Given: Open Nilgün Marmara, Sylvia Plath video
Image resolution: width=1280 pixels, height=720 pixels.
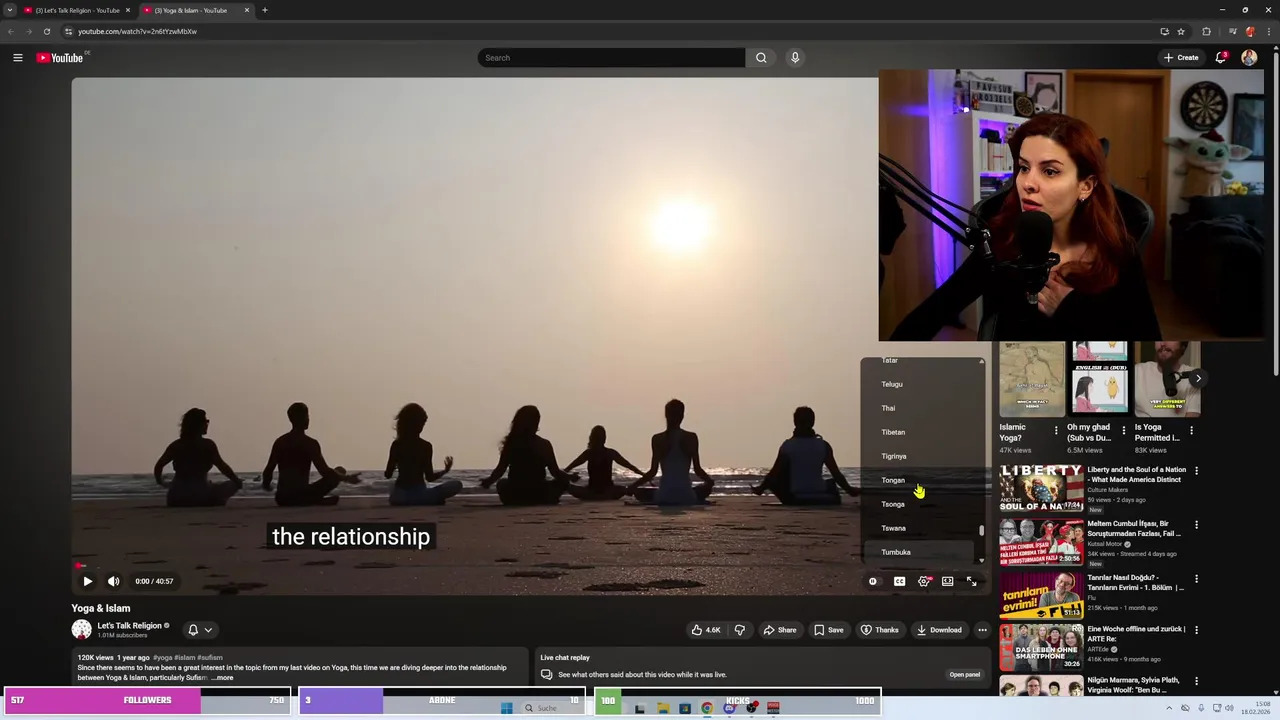Looking at the screenshot, I should pyautogui.click(x=1133, y=685).
